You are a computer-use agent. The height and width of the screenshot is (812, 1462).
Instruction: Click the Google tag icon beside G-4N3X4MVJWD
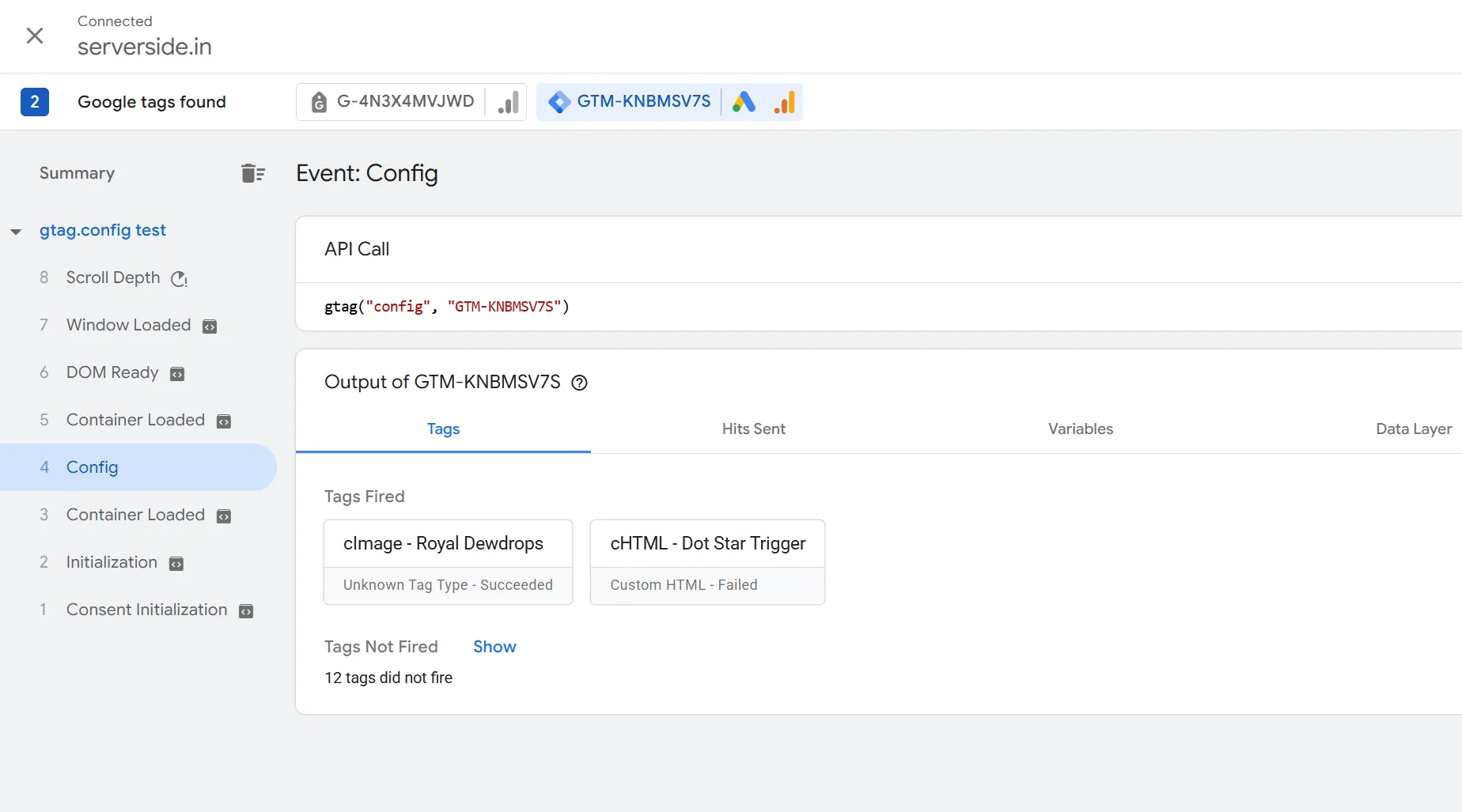click(319, 102)
